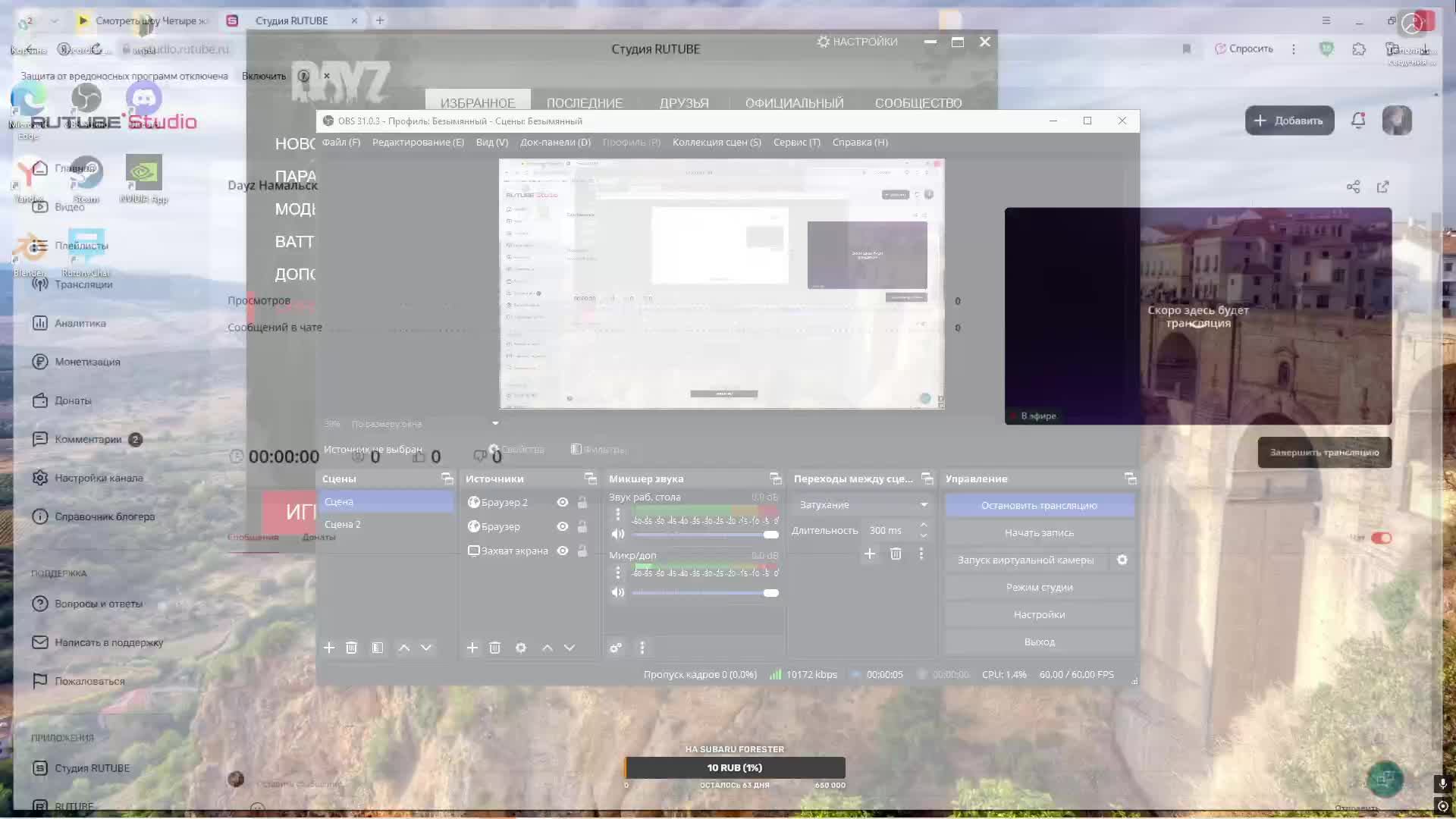Expand the preview scaling dropdown
1456x819 pixels.
point(495,423)
